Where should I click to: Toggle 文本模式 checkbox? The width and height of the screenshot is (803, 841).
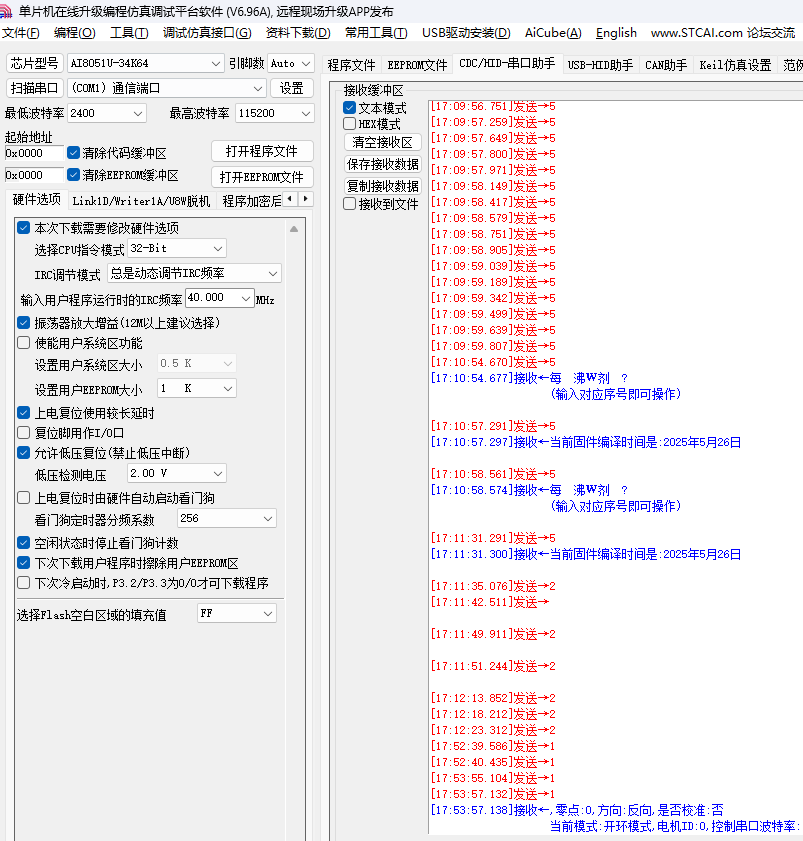pyautogui.click(x=350, y=108)
